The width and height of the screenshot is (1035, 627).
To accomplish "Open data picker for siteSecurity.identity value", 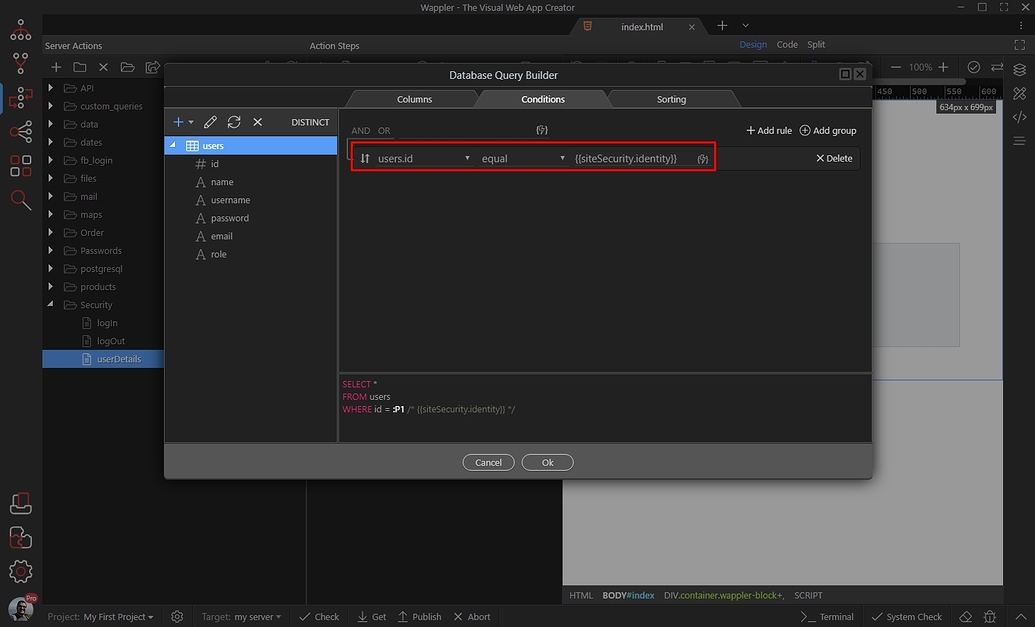I will 703,159.
